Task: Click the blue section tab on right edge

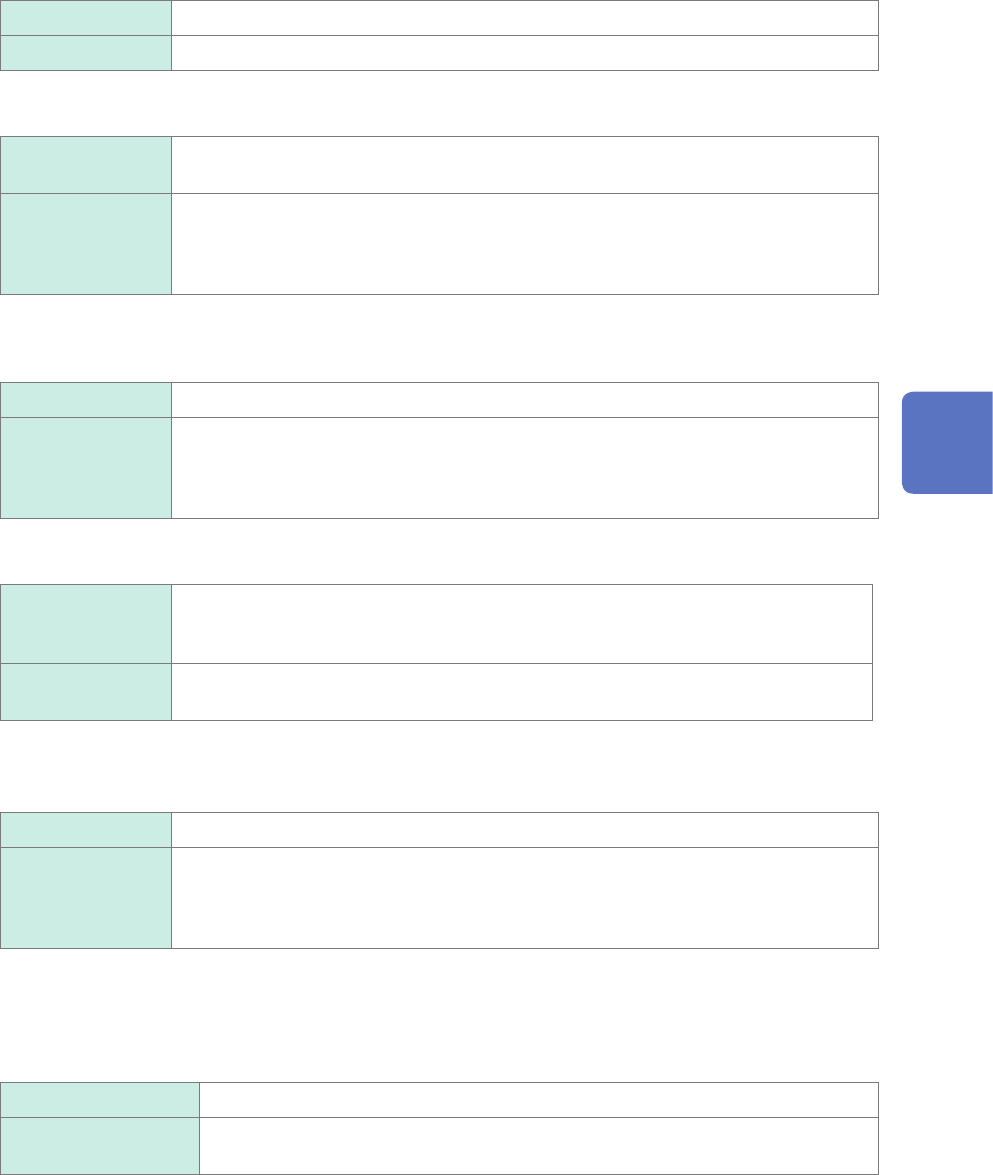Action: coord(947,443)
